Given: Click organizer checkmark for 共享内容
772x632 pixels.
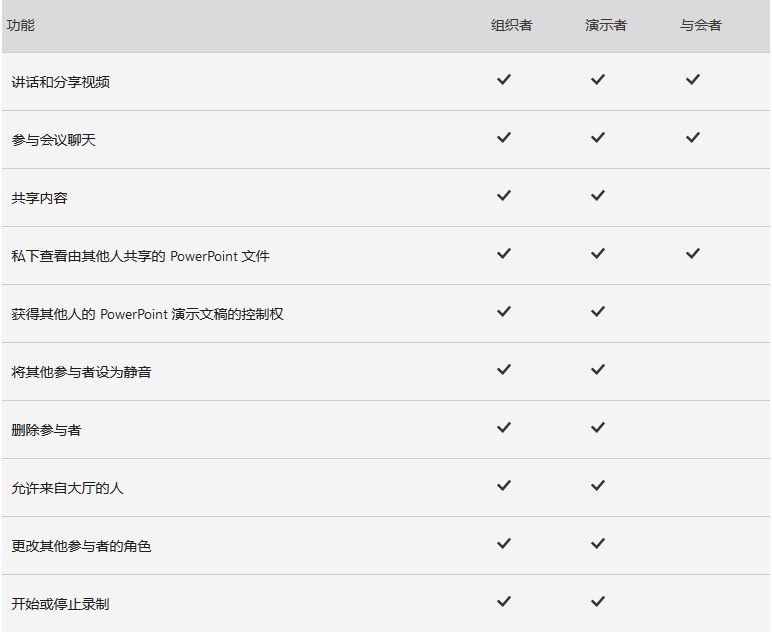Looking at the screenshot, I should click(x=504, y=195).
